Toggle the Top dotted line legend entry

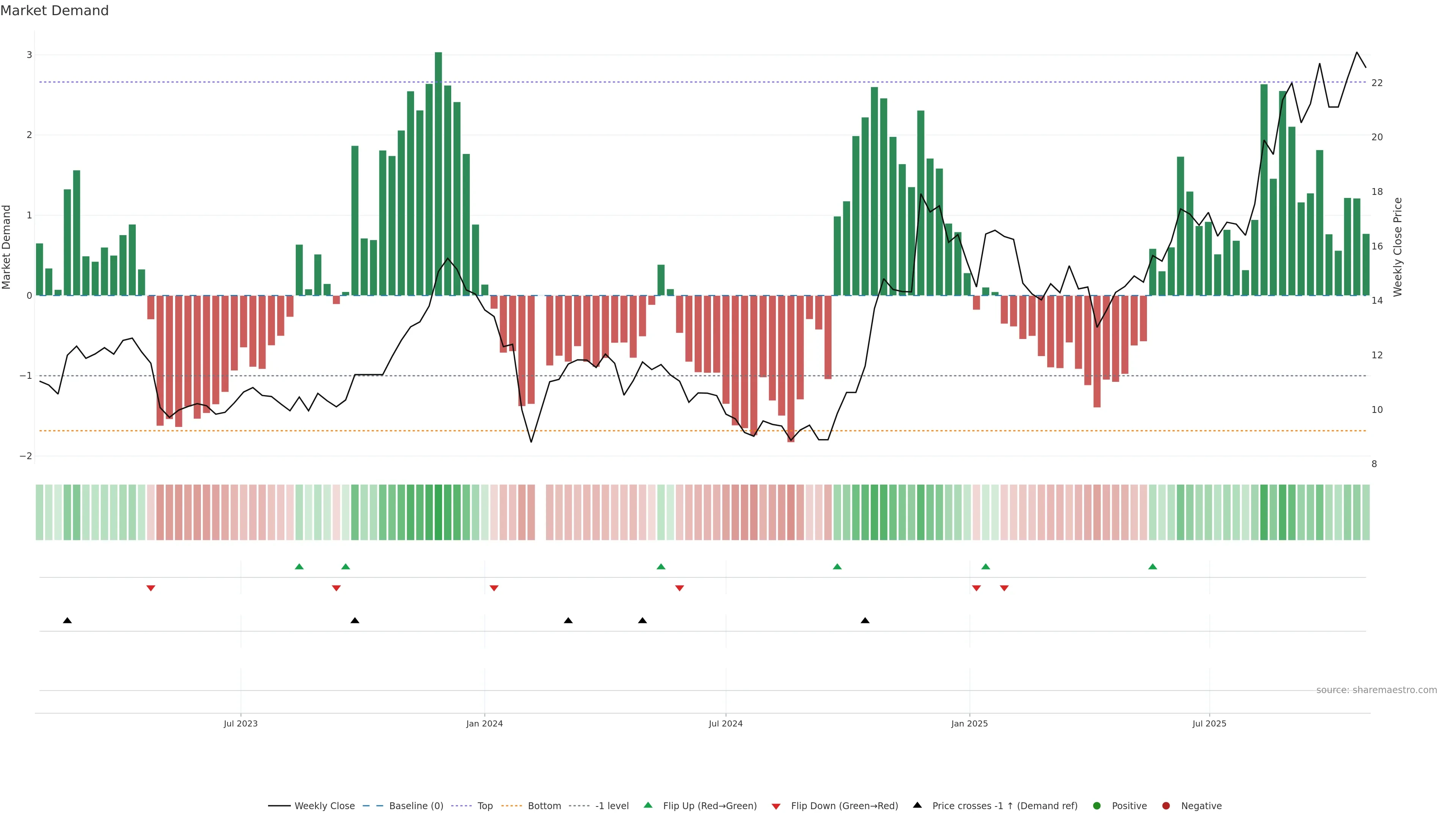(485, 806)
